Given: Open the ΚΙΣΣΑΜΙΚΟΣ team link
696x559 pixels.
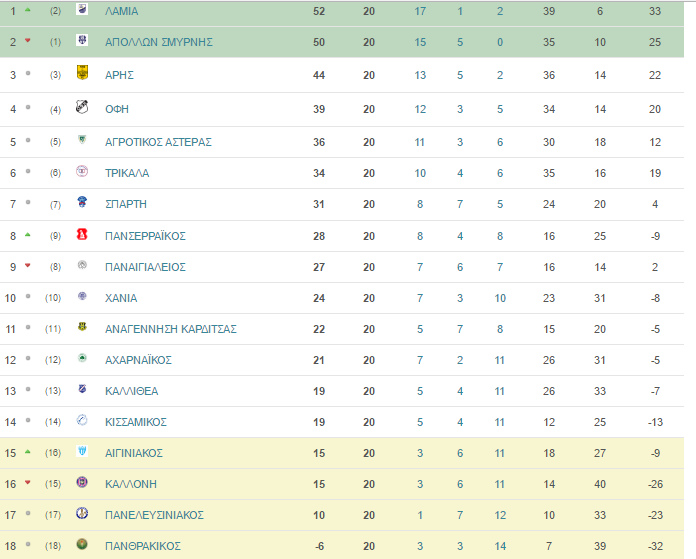Looking at the screenshot, I should (x=136, y=422).
